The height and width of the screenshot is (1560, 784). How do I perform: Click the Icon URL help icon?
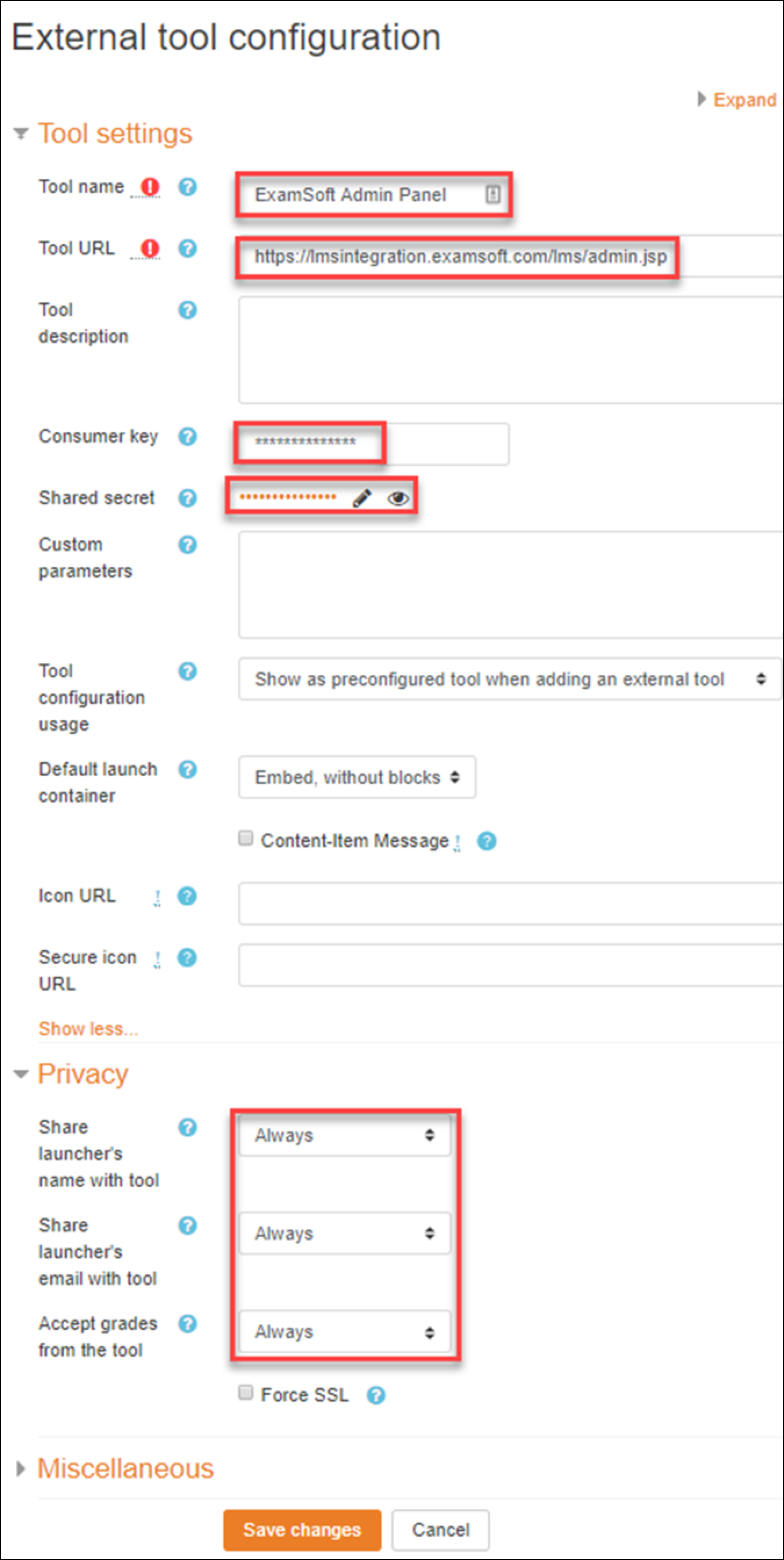(188, 896)
